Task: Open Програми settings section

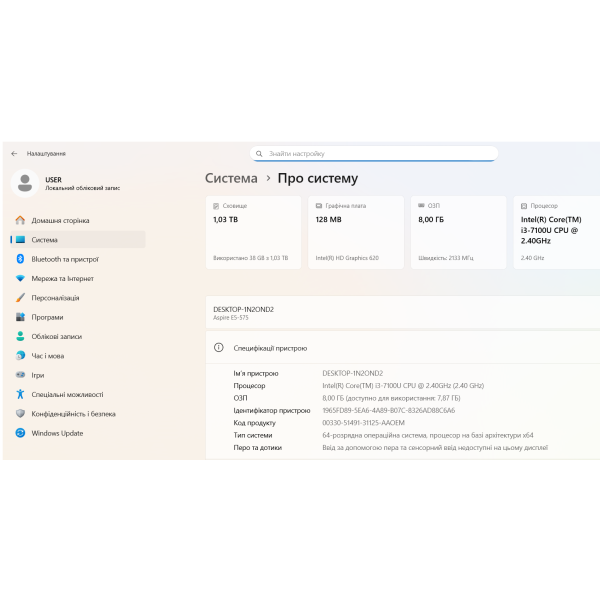Action: coord(78,317)
